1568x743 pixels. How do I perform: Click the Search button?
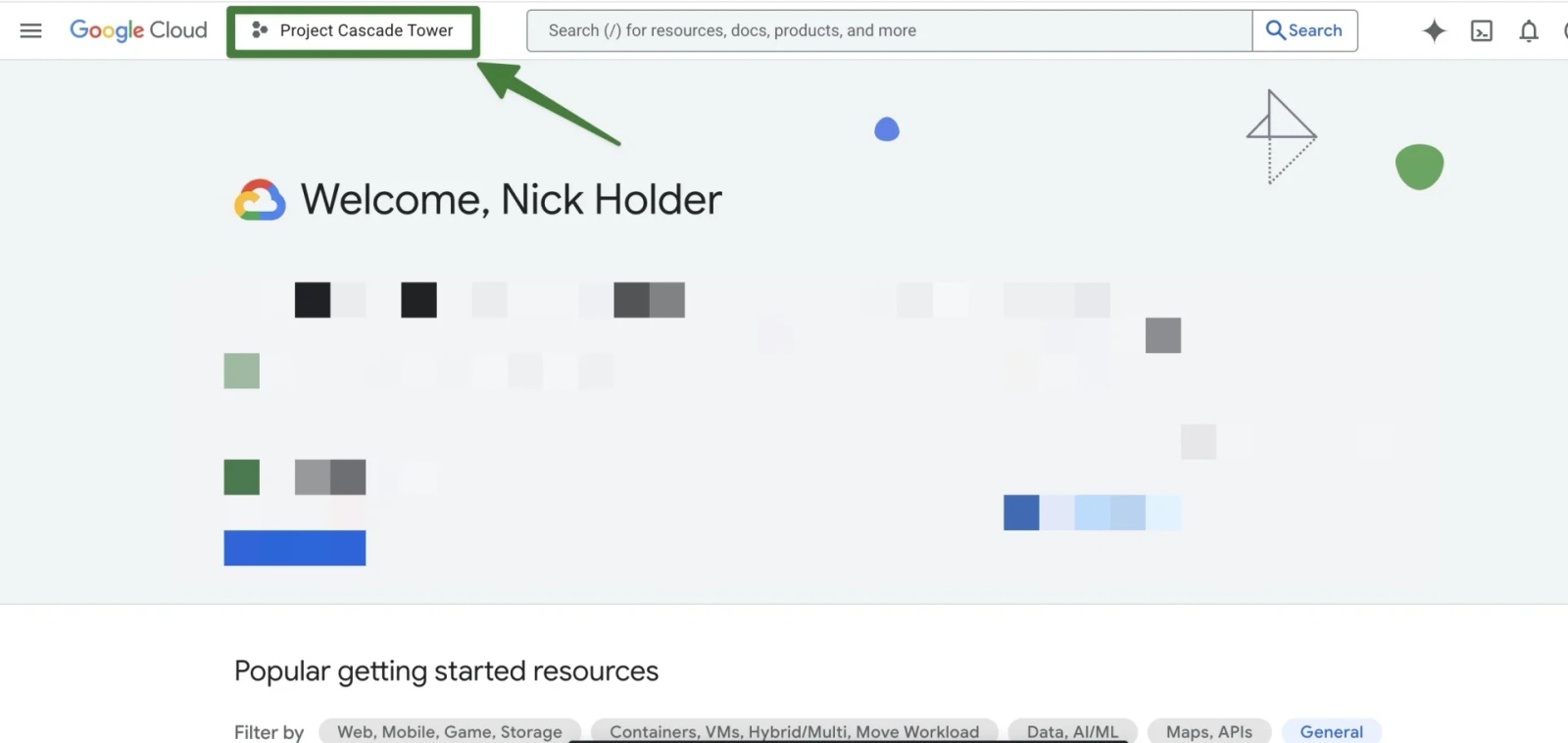tap(1304, 30)
